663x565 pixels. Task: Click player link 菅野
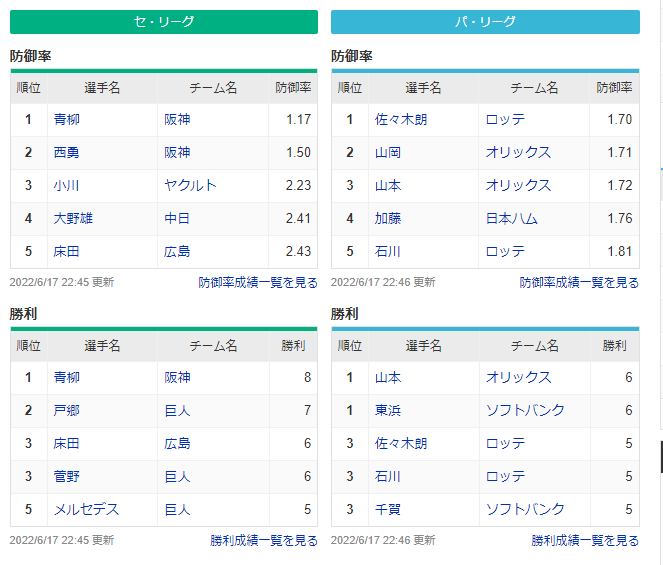66,476
